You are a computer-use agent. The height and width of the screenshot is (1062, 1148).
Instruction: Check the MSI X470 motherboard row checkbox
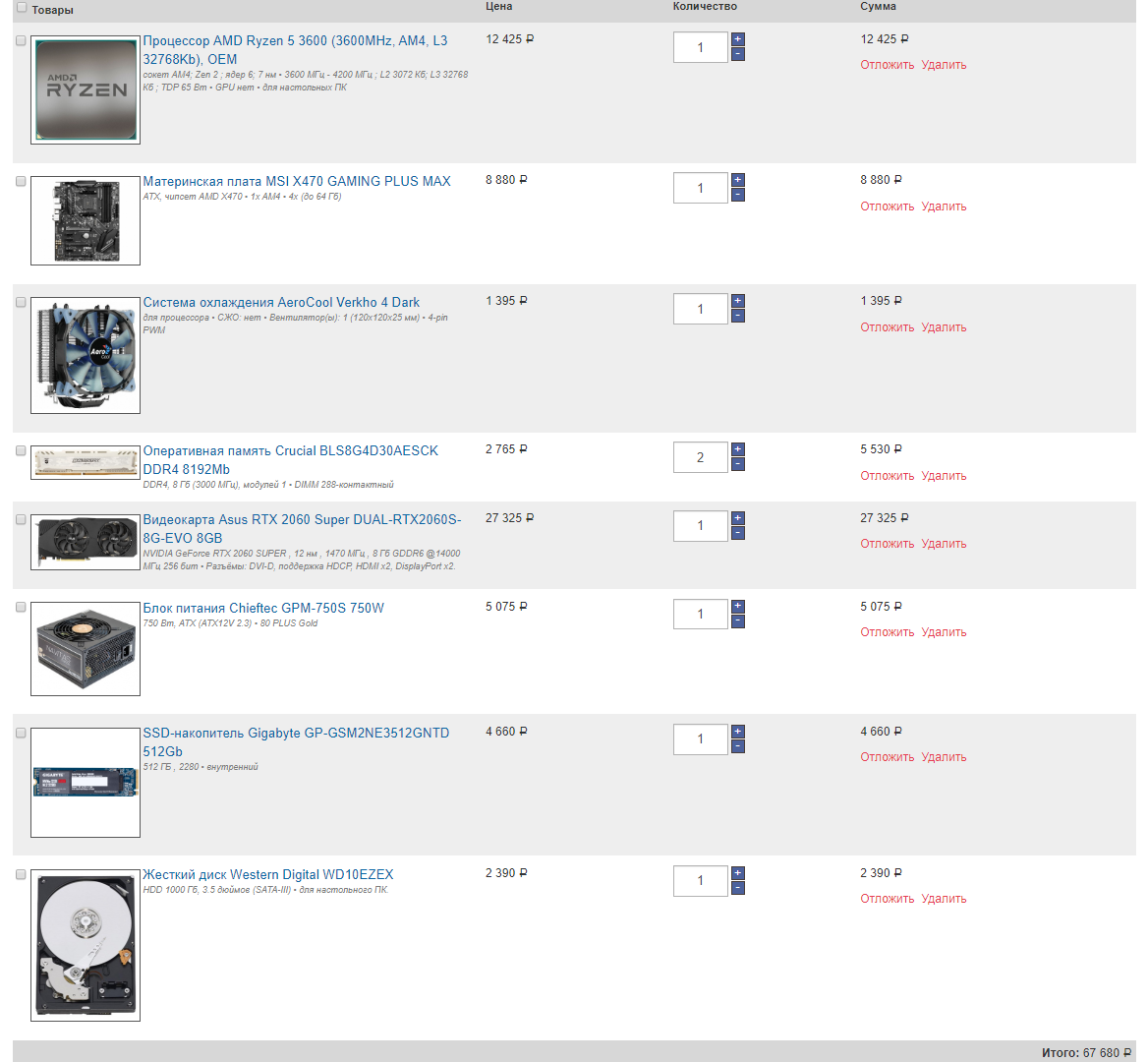point(22,182)
